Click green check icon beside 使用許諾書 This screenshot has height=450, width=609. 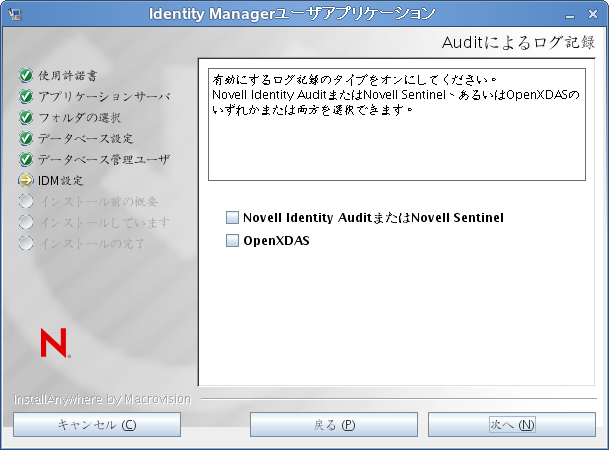click(26, 76)
